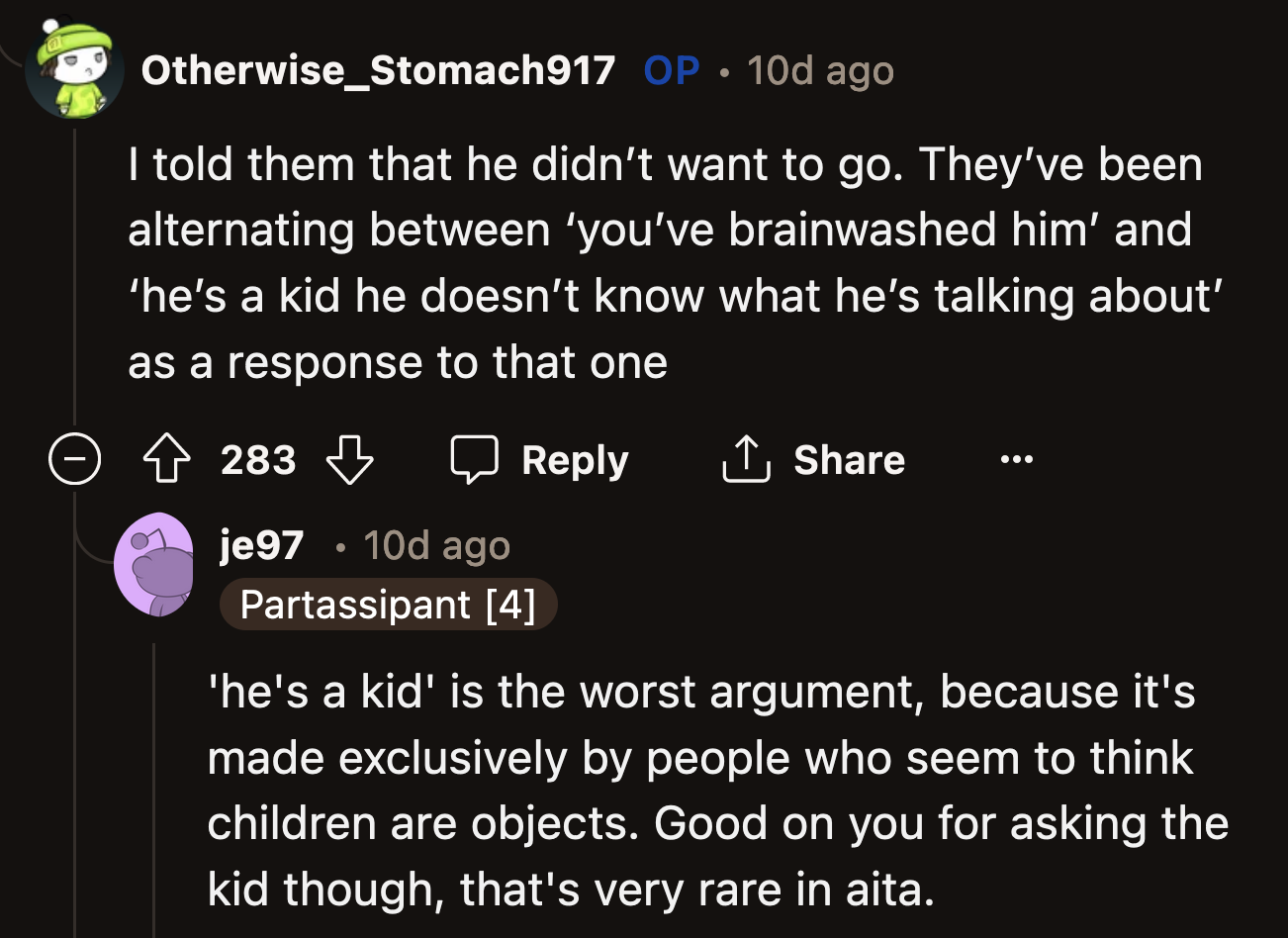Click the OP badge next to the username
This screenshot has width=1288, height=938.
point(670,69)
